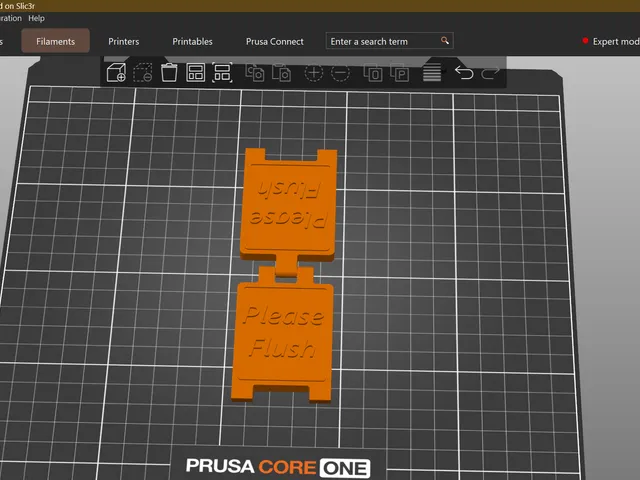Image resolution: width=640 pixels, height=480 pixels.
Task: Click the Split to objects icon
Action: point(373,73)
